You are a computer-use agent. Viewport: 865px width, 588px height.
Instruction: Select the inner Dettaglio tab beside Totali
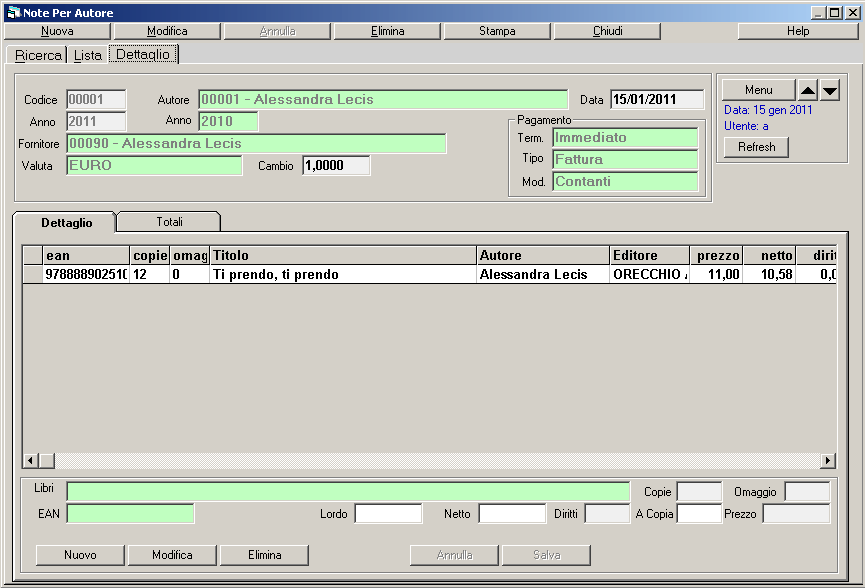(x=66, y=222)
